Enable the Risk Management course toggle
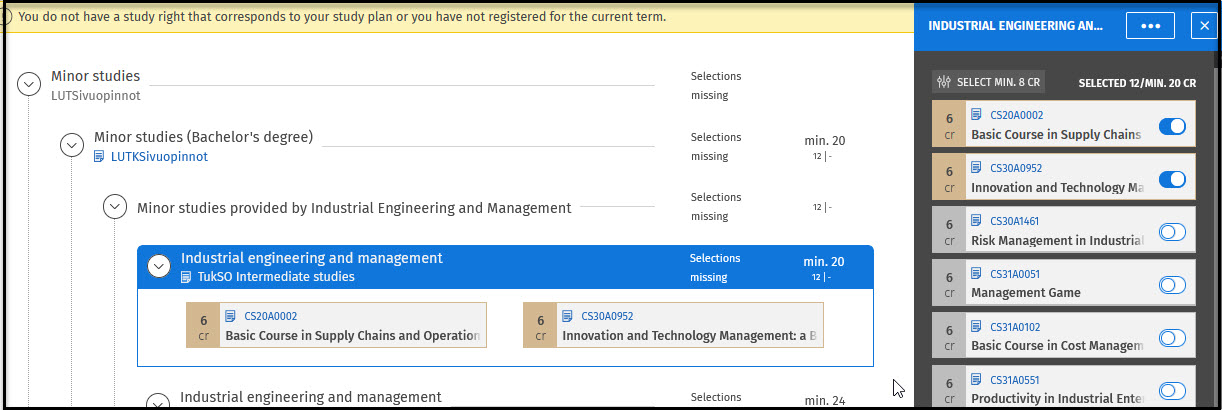1222x410 pixels. coord(1172,232)
